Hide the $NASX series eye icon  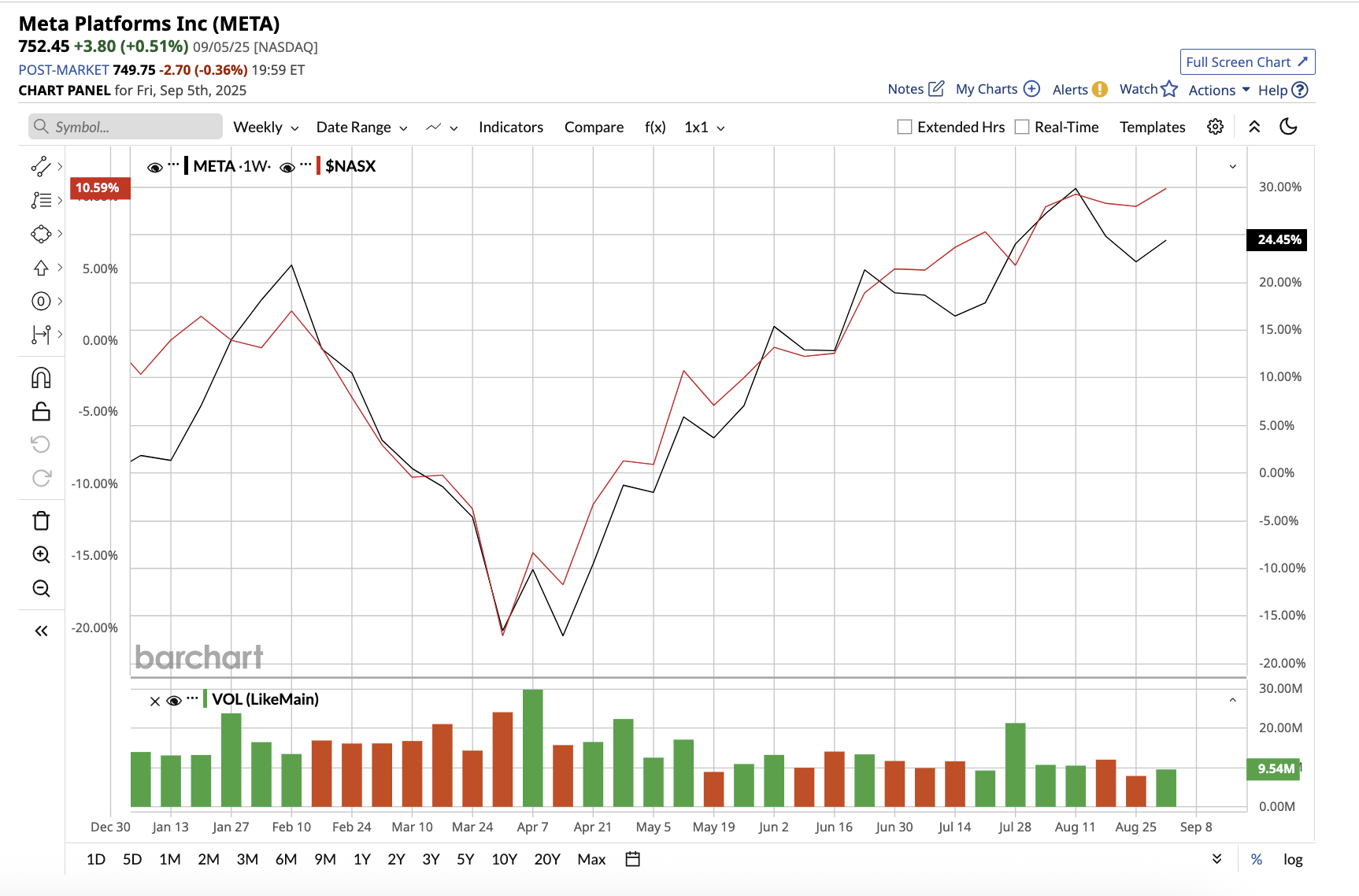pos(287,167)
